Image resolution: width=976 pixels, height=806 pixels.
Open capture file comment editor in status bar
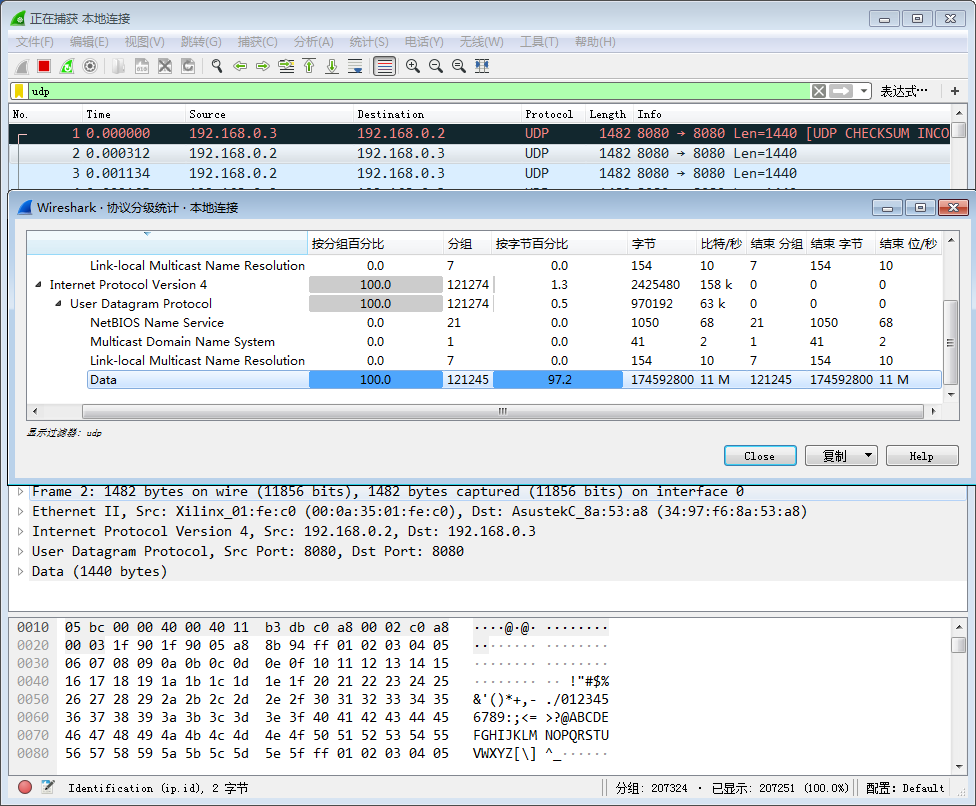(48, 787)
